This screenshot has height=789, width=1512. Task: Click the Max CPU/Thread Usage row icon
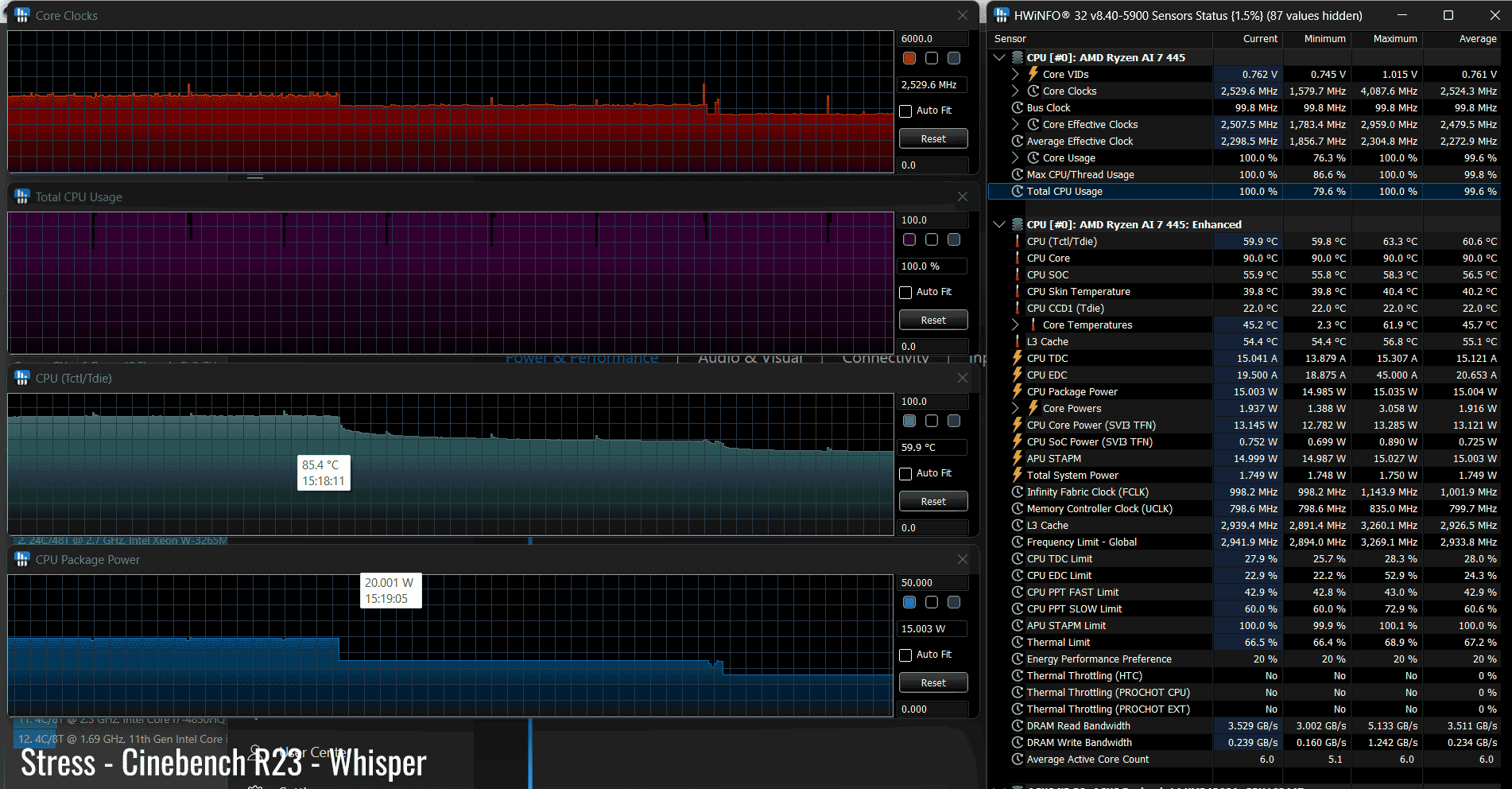(1017, 174)
